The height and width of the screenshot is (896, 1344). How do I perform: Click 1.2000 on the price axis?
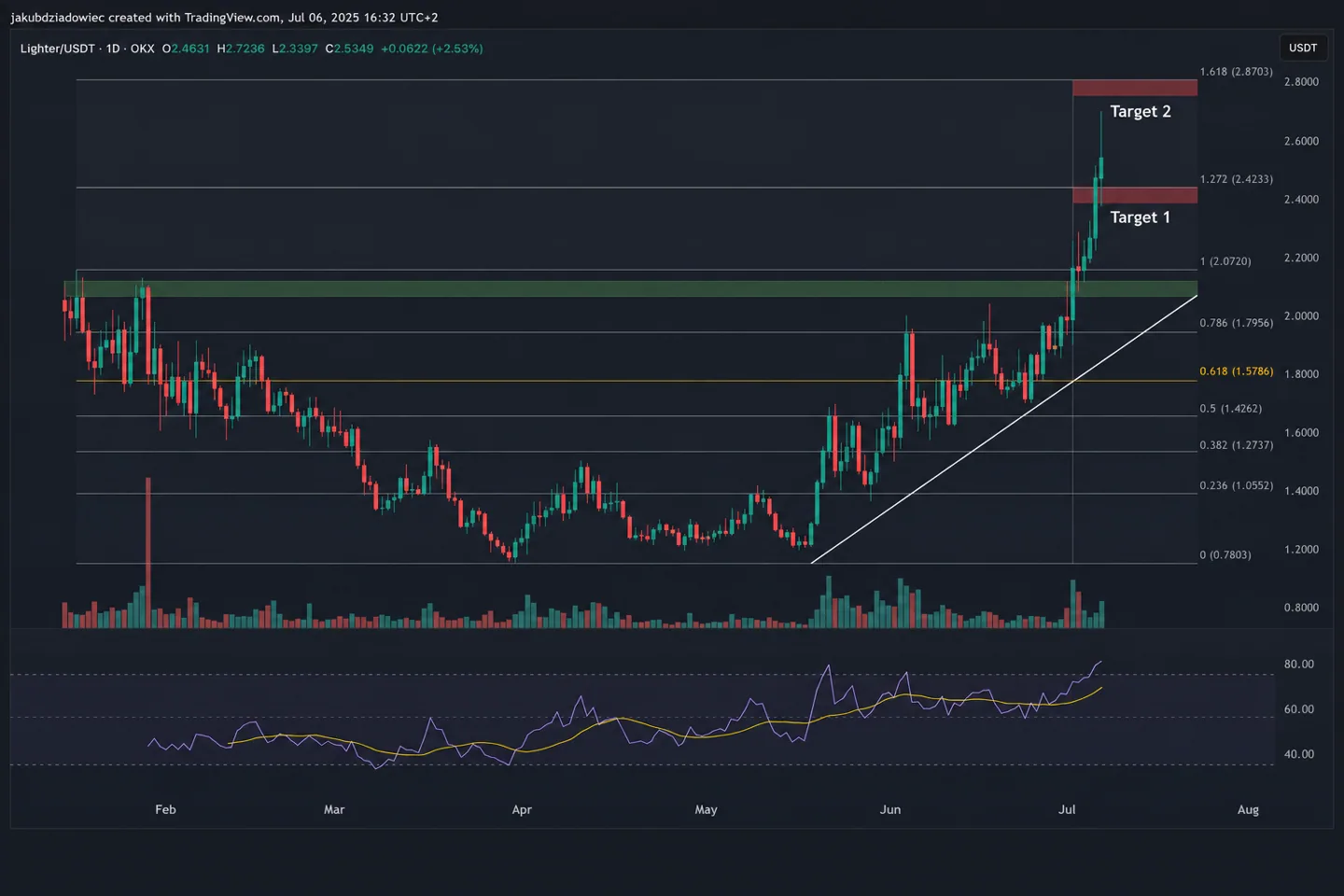point(1302,550)
